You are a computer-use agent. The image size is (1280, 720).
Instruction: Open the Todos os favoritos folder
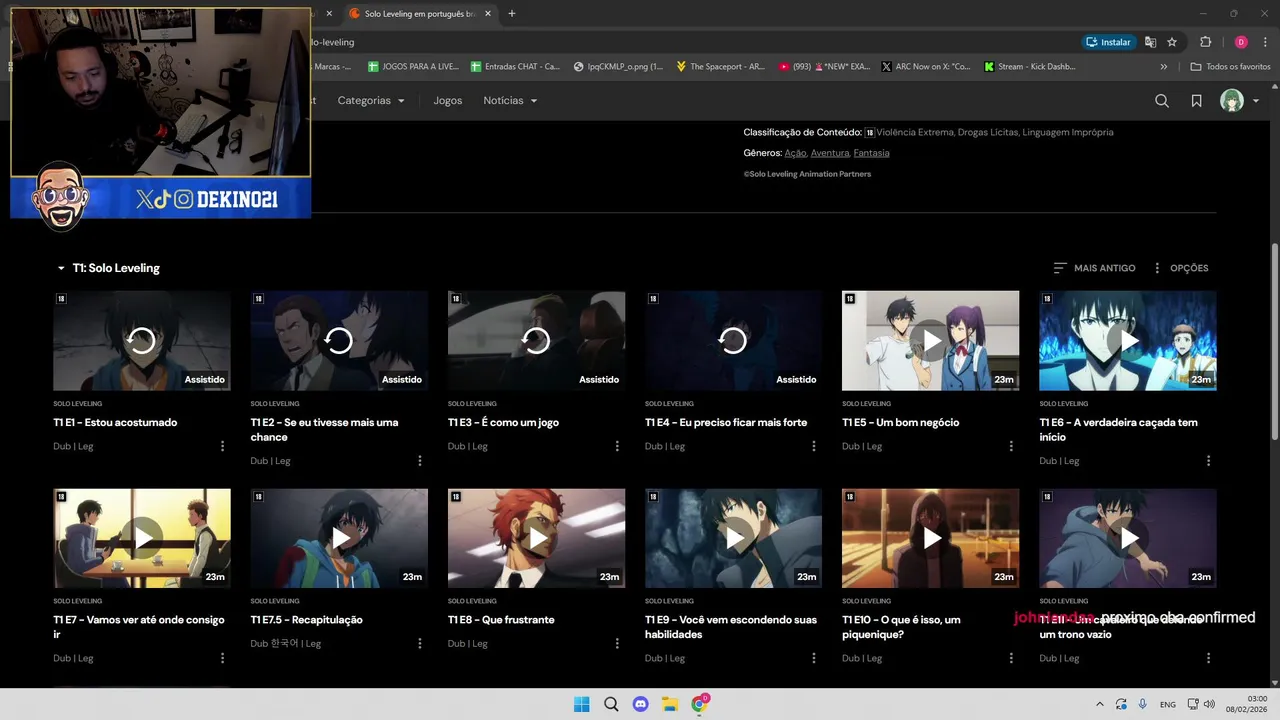click(x=1230, y=67)
